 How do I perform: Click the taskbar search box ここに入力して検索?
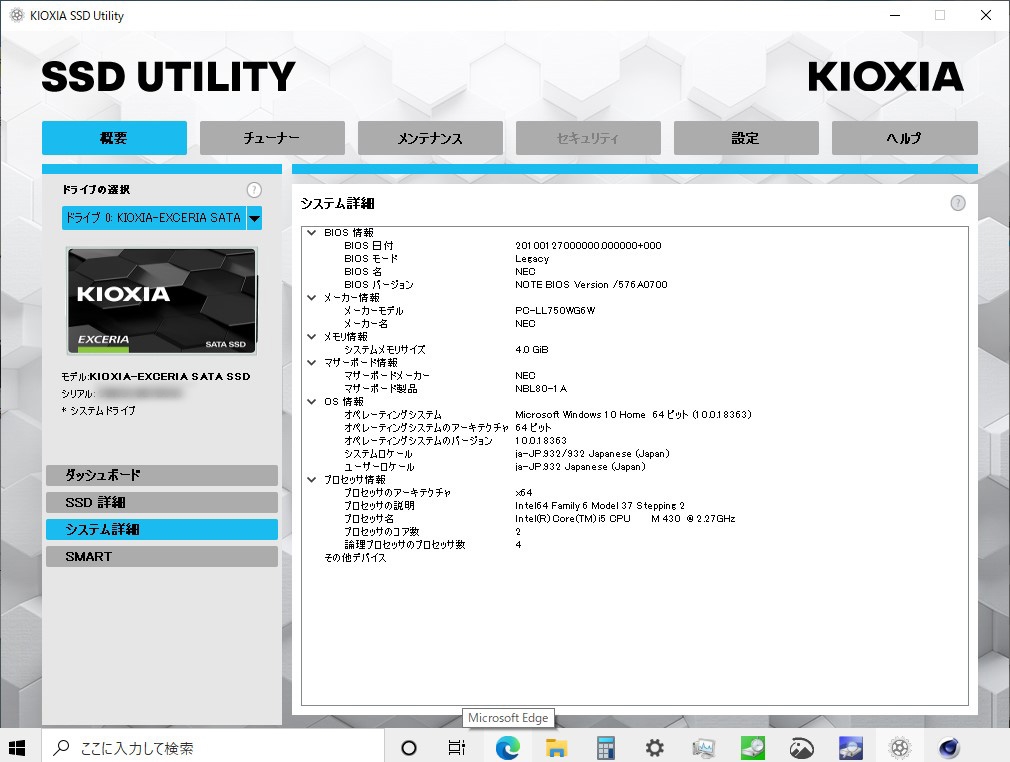click(x=213, y=748)
